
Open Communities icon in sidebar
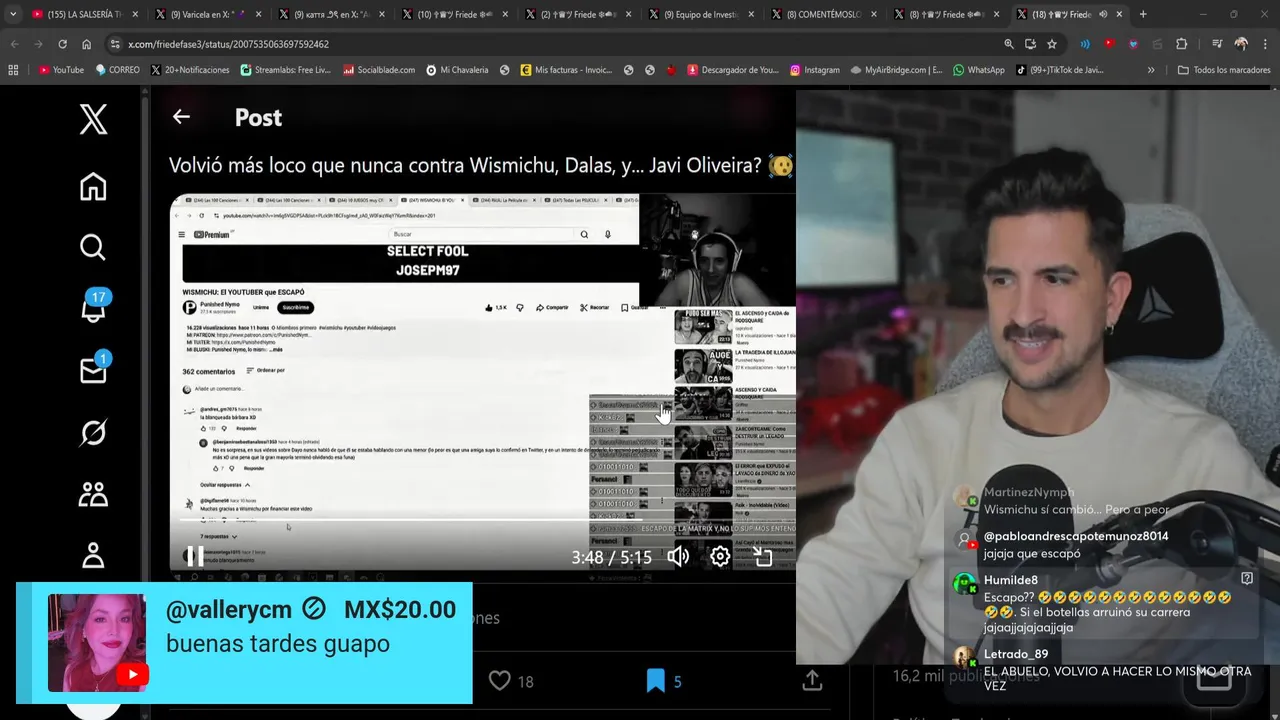point(93,494)
